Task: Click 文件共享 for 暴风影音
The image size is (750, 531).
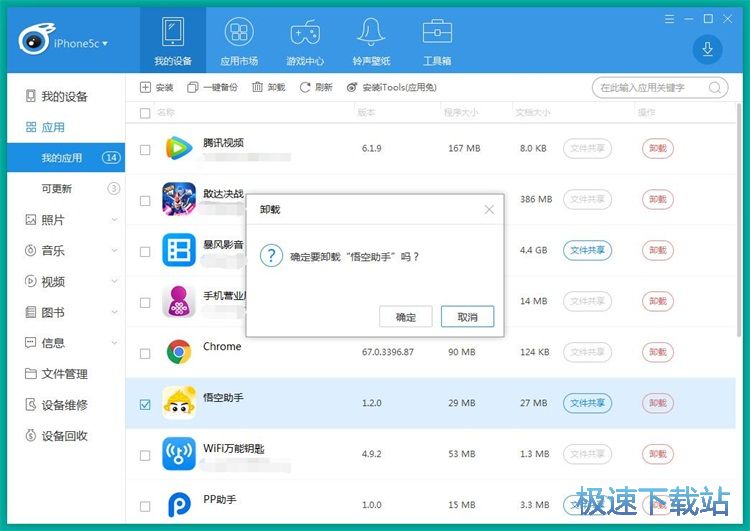Action: tap(587, 250)
